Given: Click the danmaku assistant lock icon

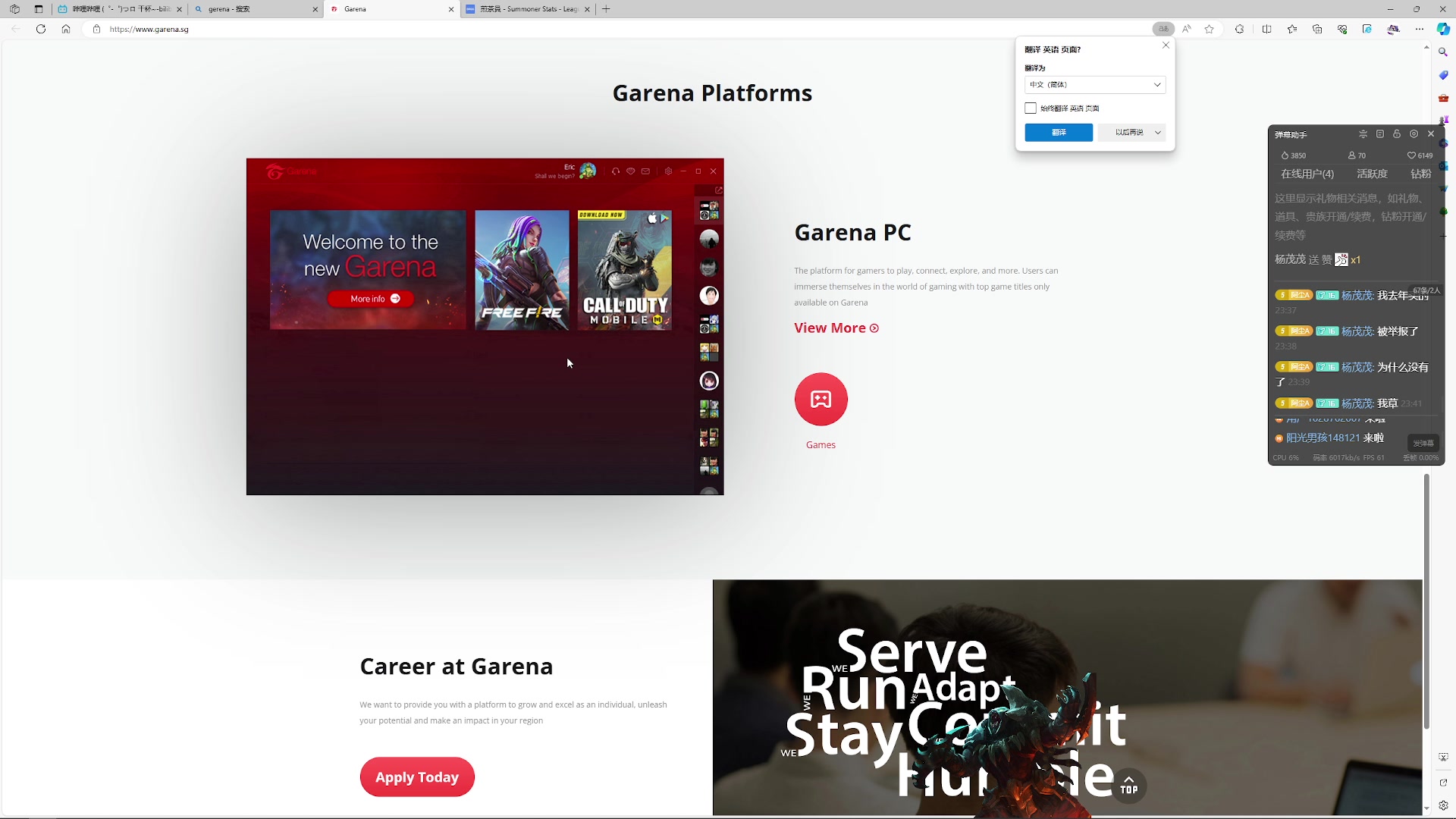Looking at the screenshot, I should click(1397, 133).
